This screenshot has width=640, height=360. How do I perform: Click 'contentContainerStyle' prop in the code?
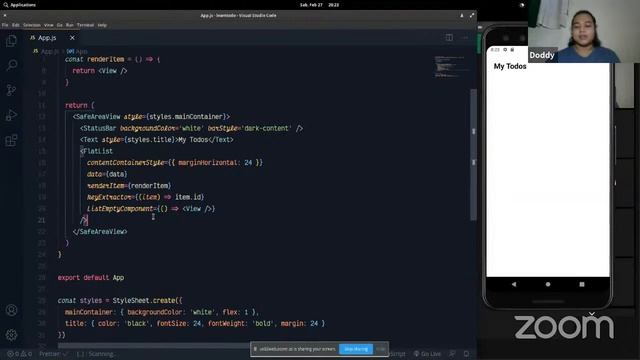(126, 162)
